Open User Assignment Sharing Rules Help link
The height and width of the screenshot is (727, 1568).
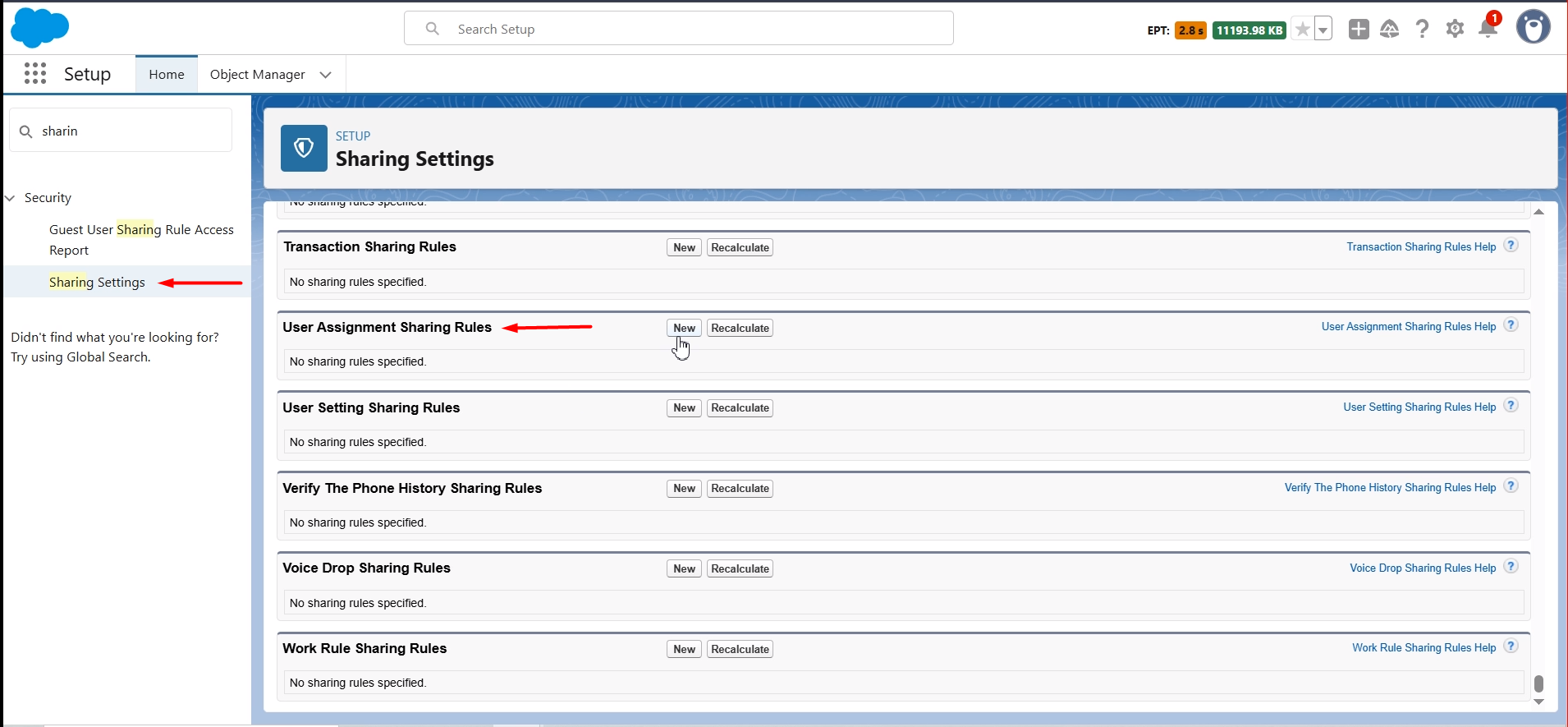pyautogui.click(x=1409, y=326)
